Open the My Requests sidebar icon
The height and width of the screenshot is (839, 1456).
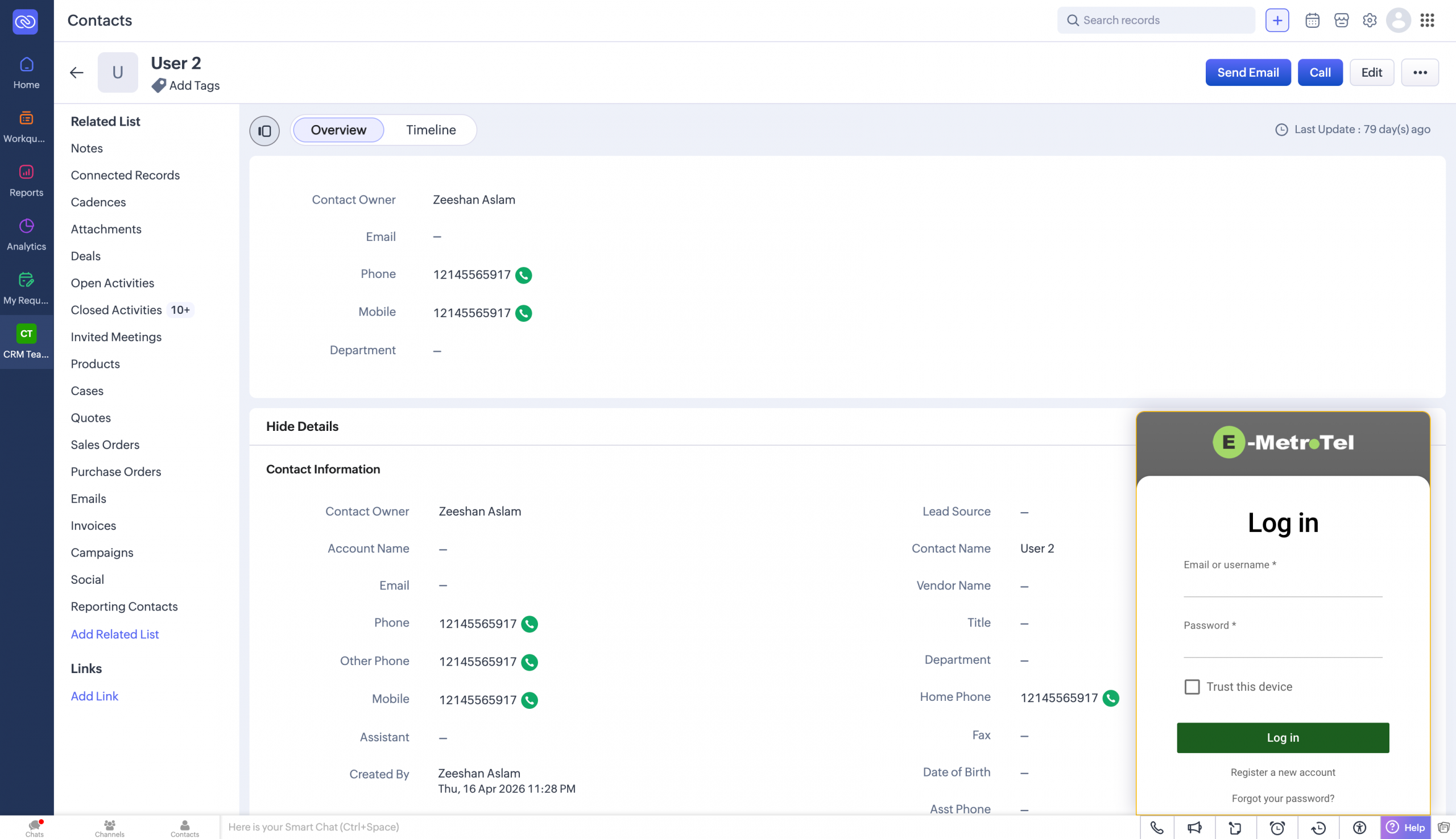pyautogui.click(x=27, y=288)
